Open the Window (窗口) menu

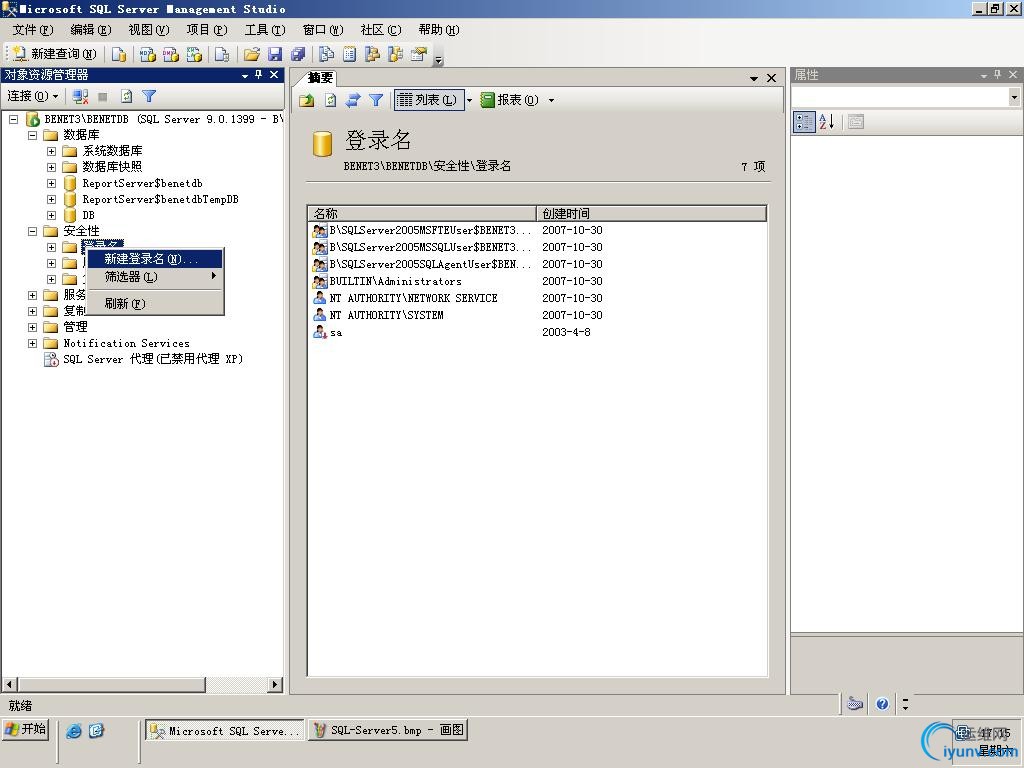pos(323,30)
